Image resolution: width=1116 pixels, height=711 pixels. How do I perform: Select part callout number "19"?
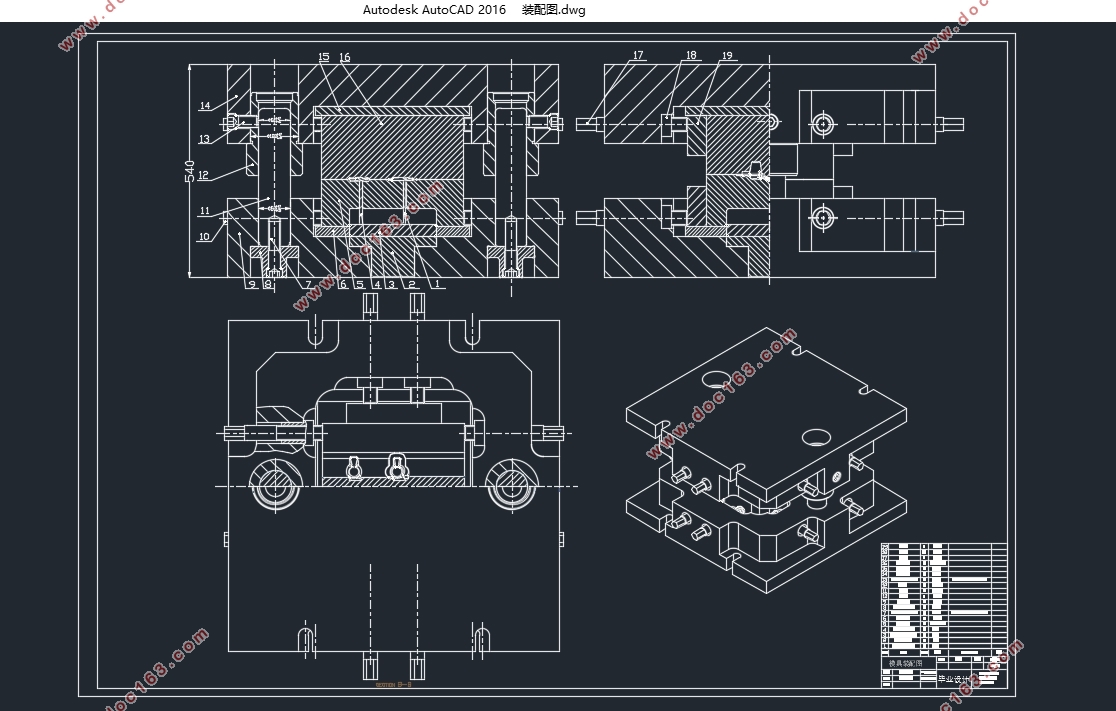727,56
